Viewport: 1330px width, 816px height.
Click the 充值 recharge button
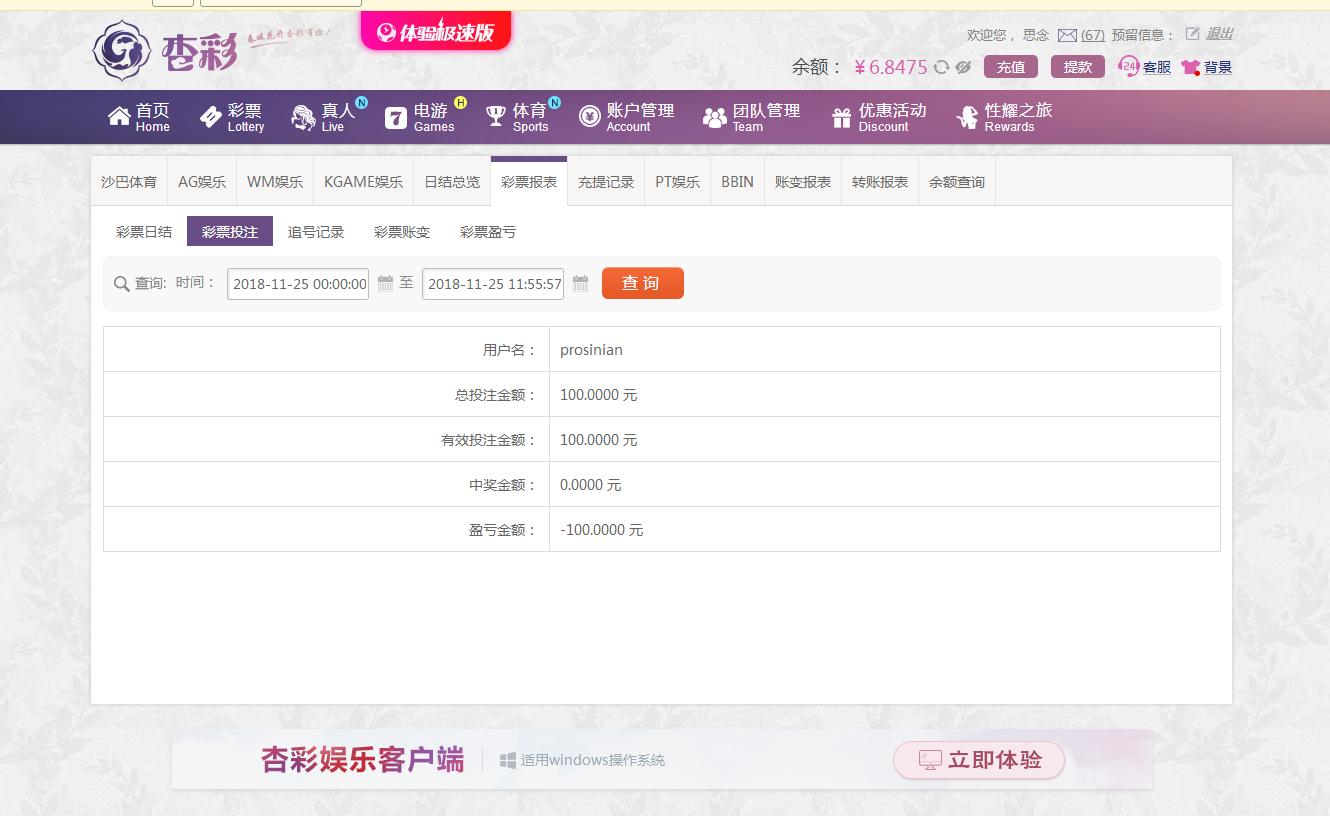(1011, 67)
